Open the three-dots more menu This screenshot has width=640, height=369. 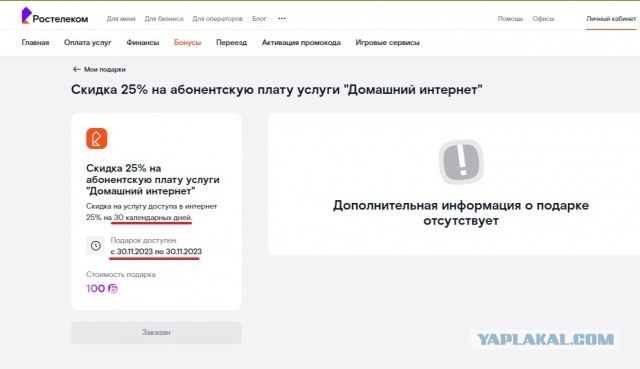point(282,18)
